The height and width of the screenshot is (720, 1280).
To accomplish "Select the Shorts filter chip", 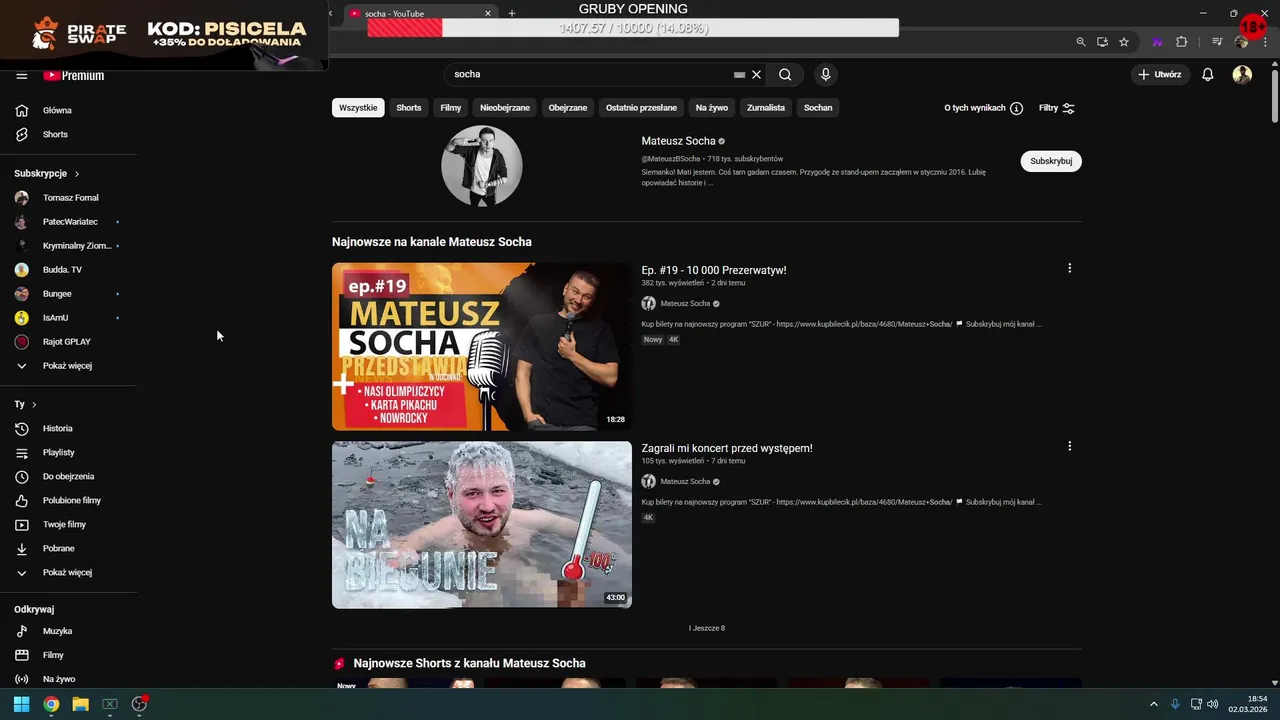I will 409,108.
